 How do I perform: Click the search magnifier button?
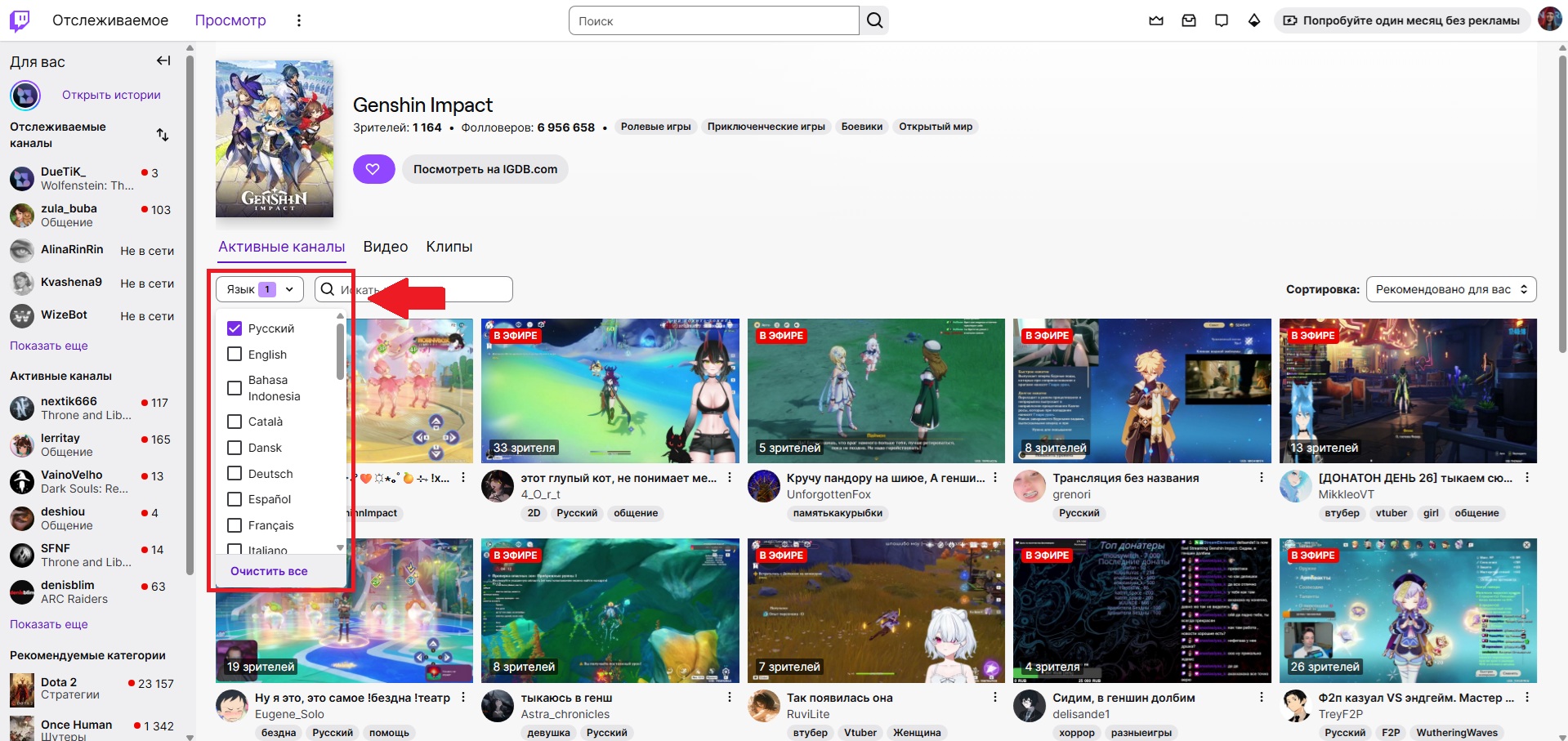pos(874,20)
